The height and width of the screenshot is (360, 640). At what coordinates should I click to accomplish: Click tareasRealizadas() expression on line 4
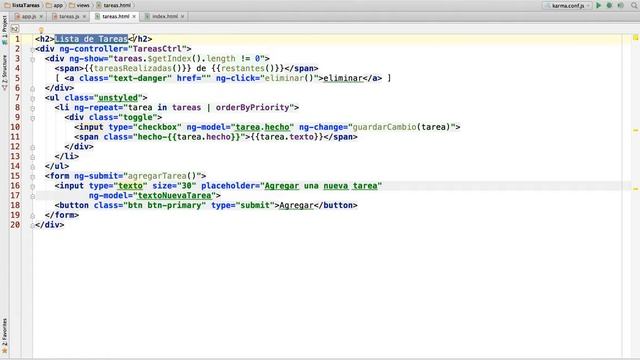point(137,68)
